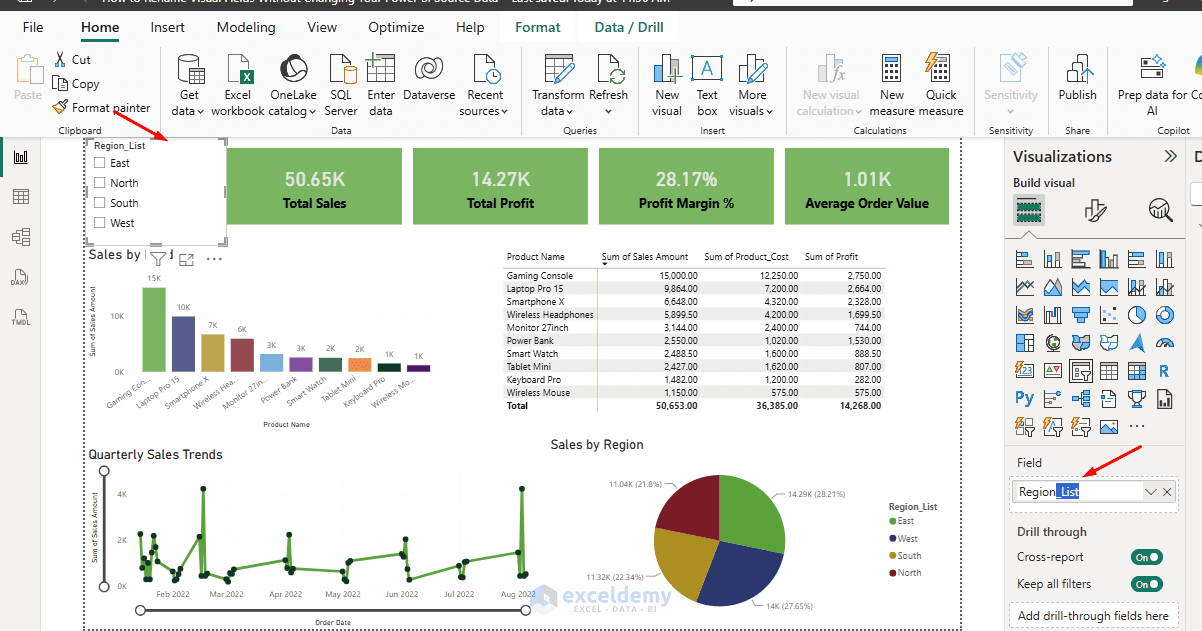This screenshot has width=1202, height=631.
Task: Select the Pie chart visual
Action: pos(1137,315)
